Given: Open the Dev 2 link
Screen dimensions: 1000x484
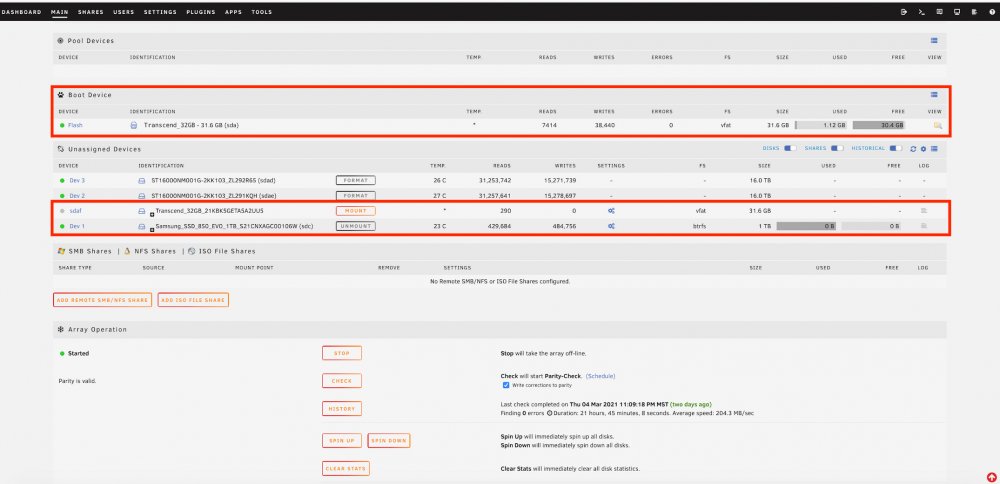Looking at the screenshot, I should tap(77, 196).
